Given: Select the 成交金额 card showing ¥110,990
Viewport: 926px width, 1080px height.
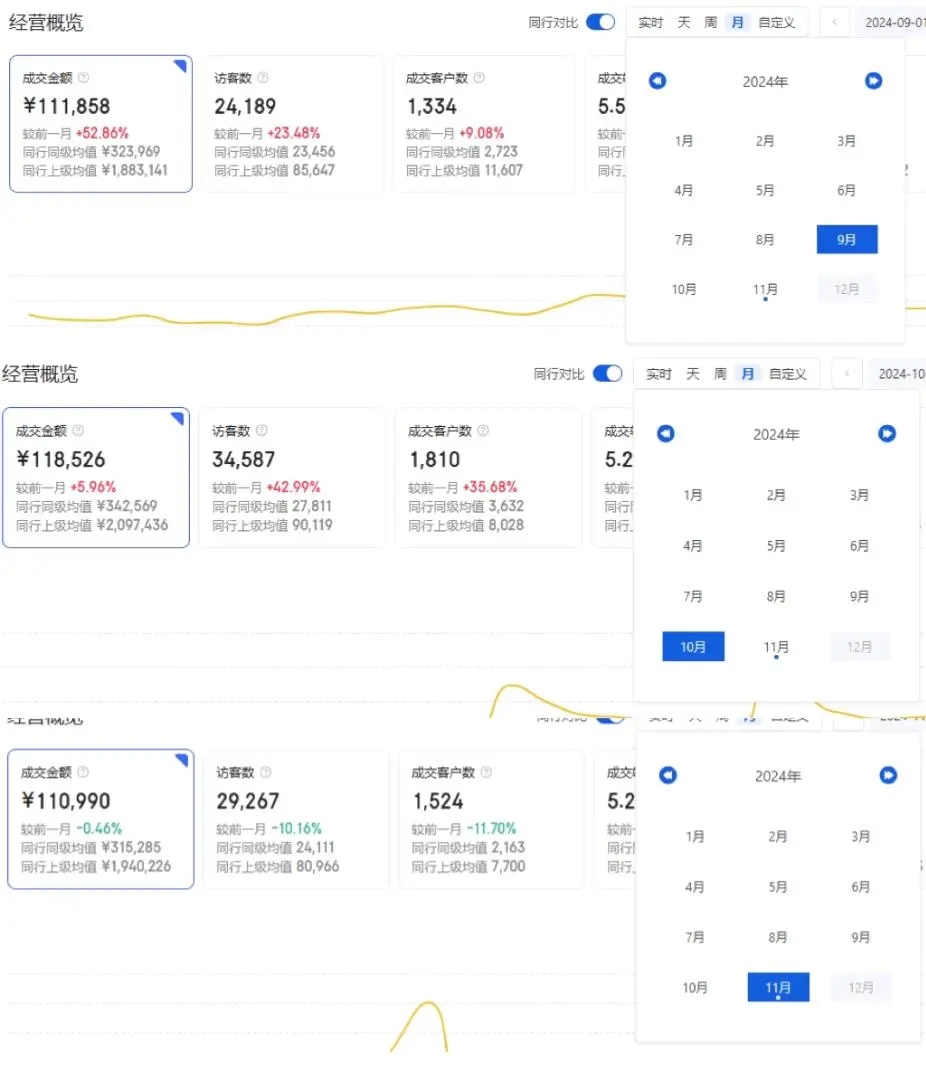Looking at the screenshot, I should tap(101, 819).
